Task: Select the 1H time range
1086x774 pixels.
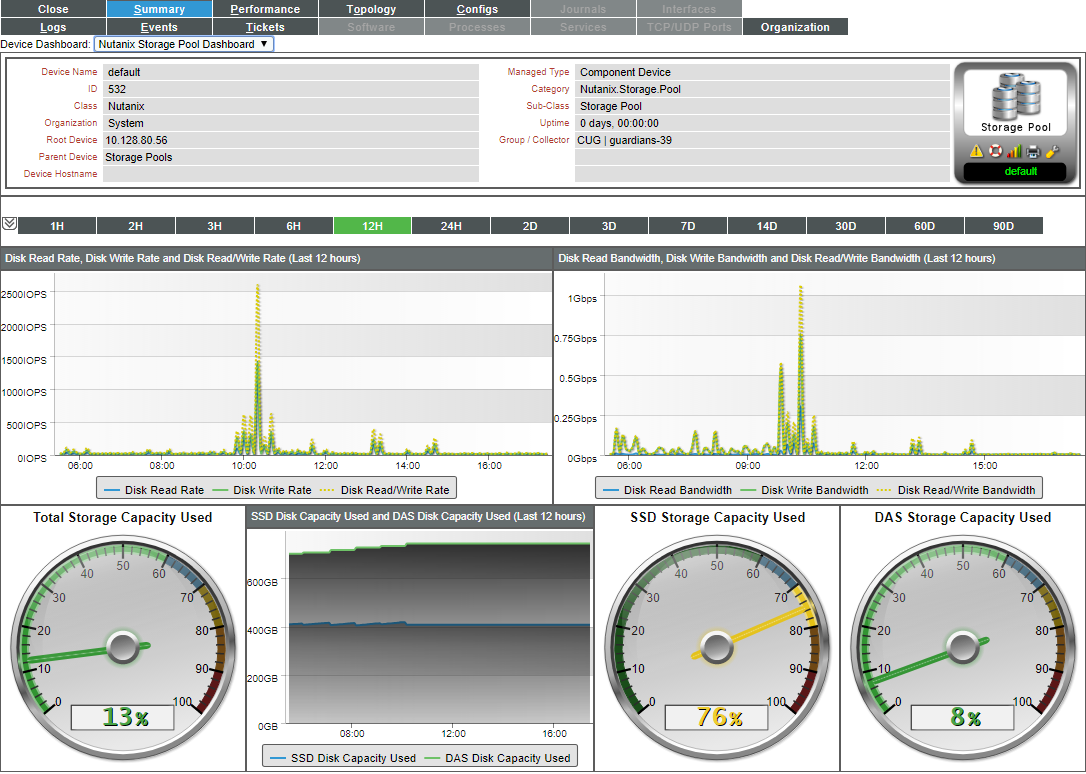Action: point(57,226)
